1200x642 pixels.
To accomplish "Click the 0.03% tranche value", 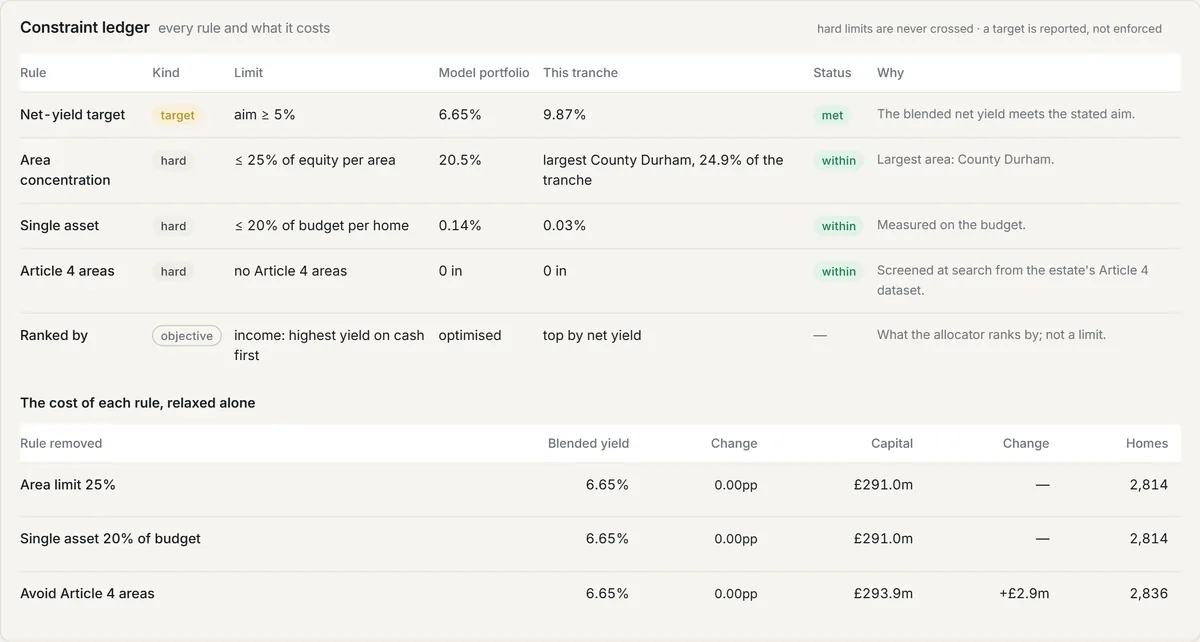I will click(x=564, y=226).
